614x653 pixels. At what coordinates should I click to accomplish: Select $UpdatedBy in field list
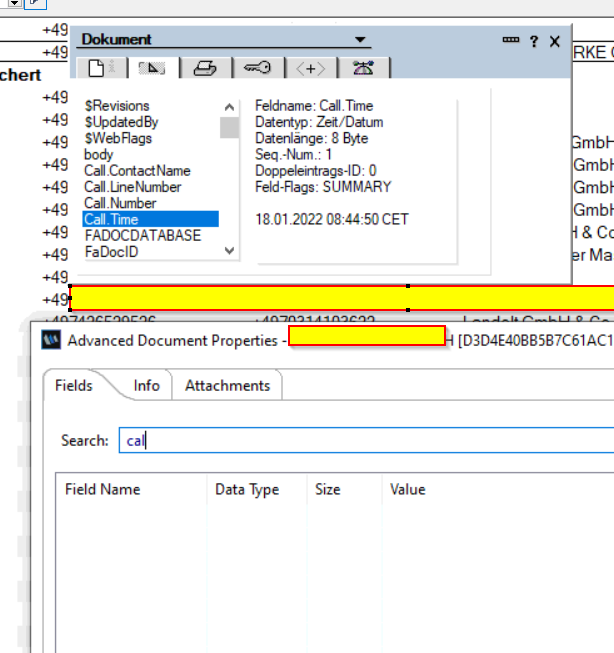click(122, 122)
